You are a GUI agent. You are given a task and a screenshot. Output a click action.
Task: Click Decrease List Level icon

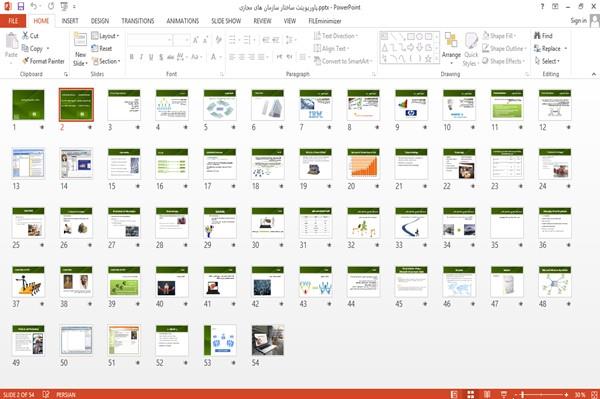tap(266, 40)
